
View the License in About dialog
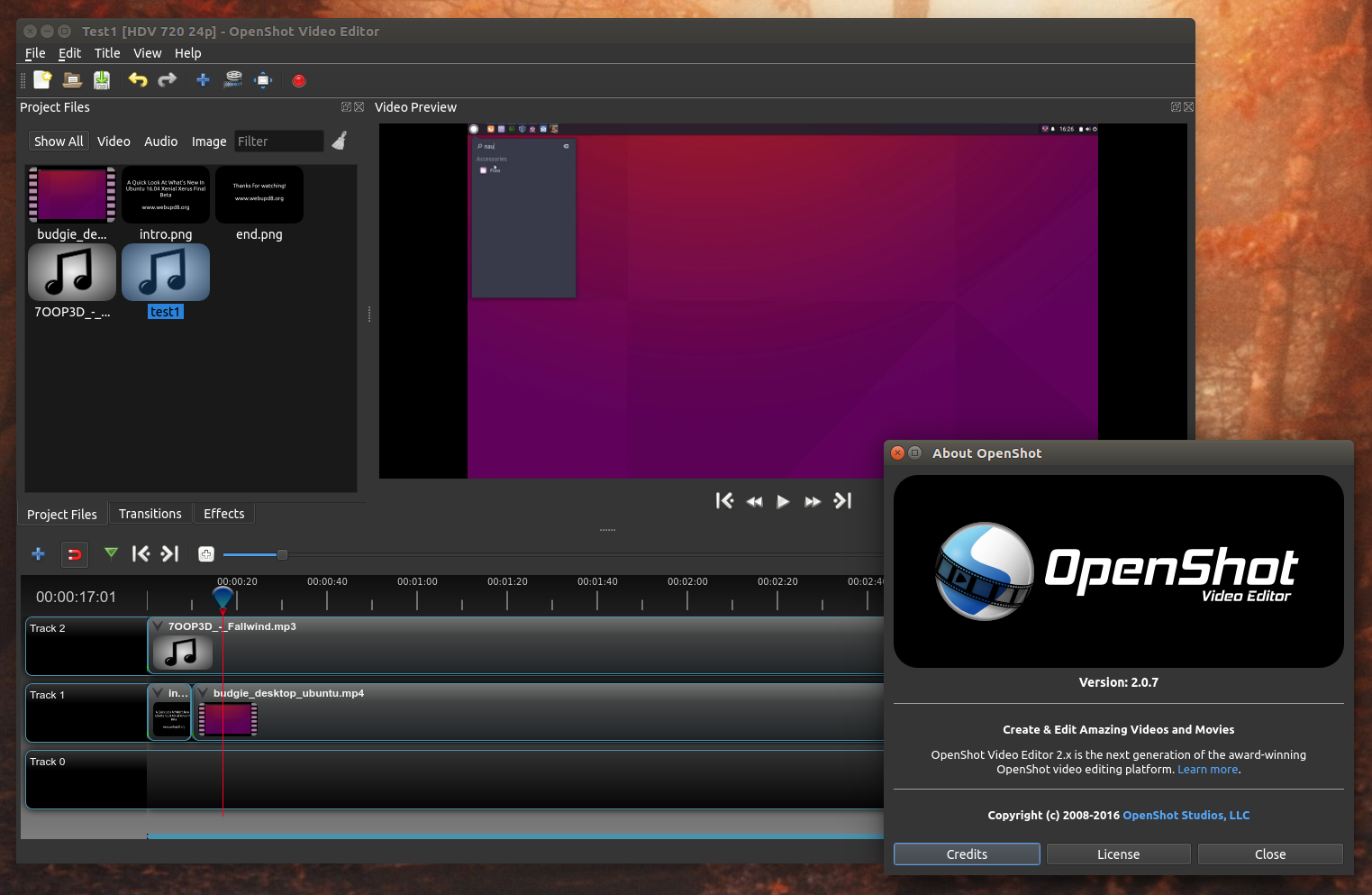pos(1118,854)
